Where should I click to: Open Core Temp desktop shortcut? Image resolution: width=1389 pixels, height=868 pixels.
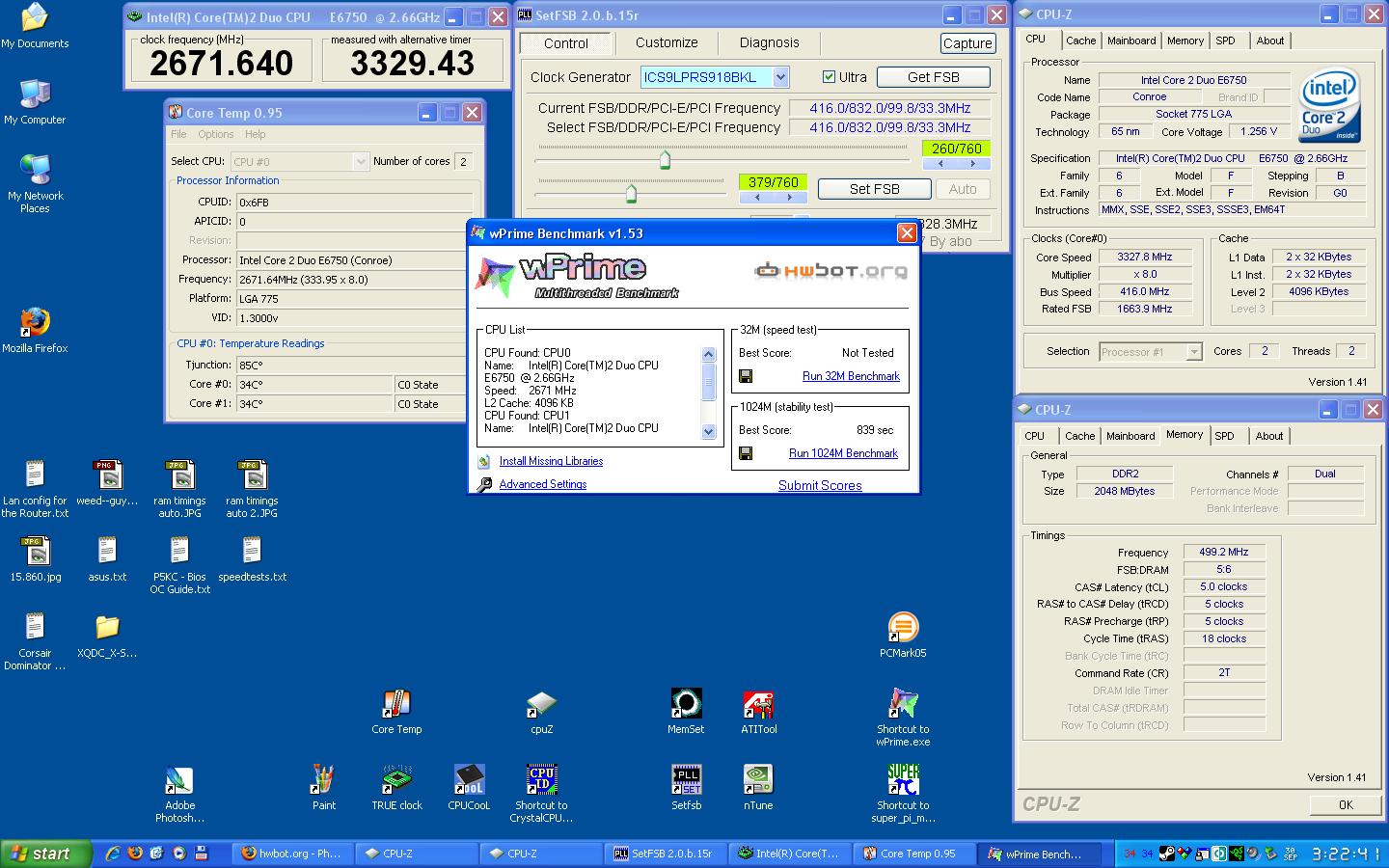pos(396,712)
